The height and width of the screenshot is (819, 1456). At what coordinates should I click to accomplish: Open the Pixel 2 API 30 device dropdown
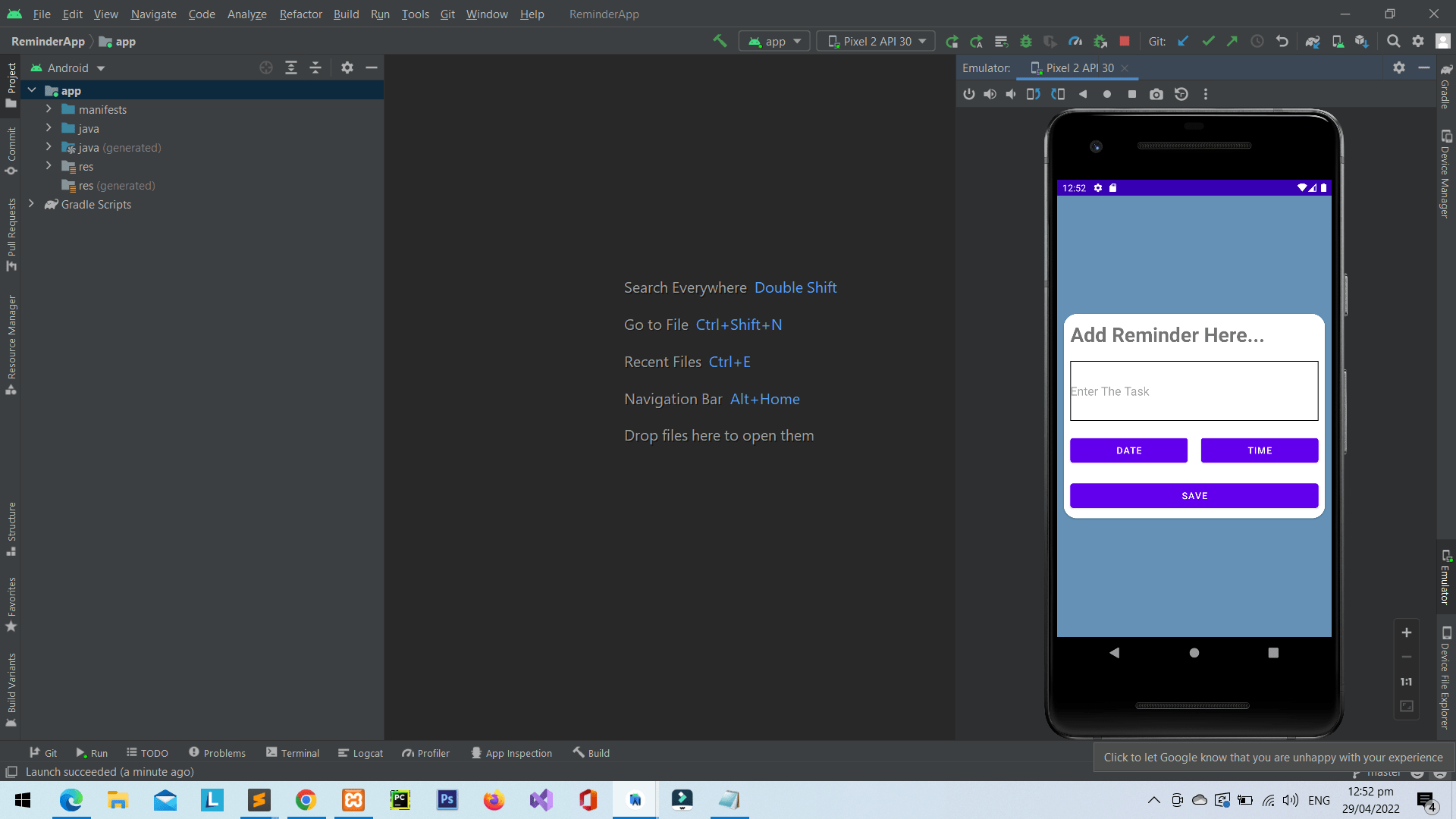(875, 41)
